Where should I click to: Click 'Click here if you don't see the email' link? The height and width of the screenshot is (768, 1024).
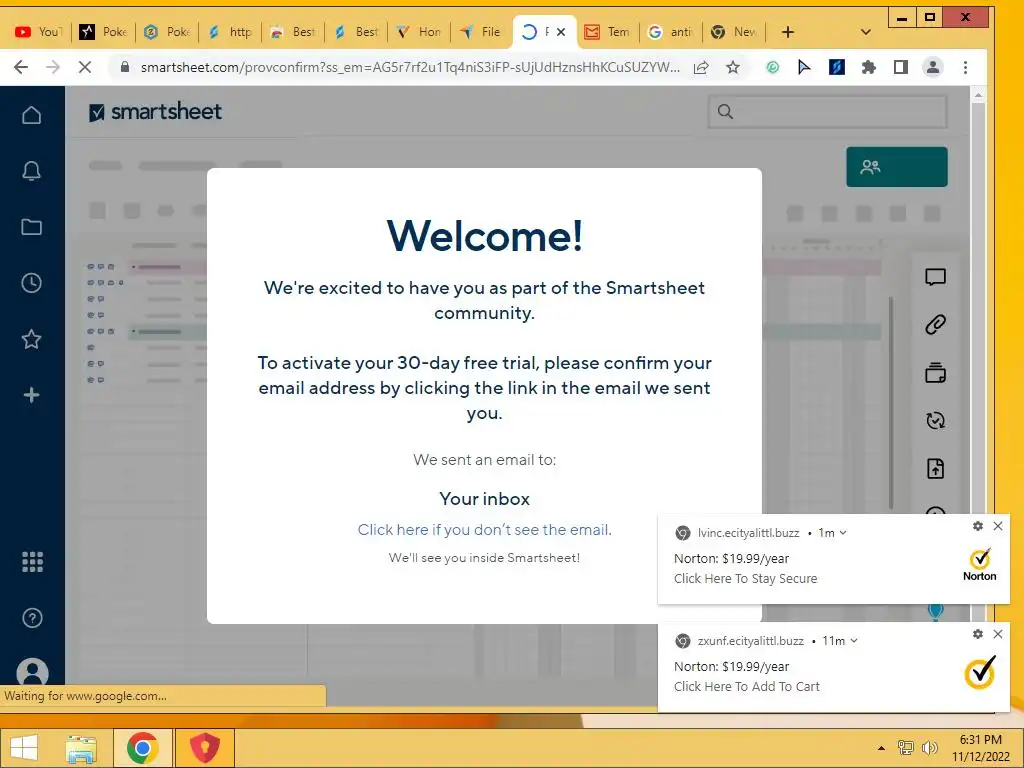485,530
